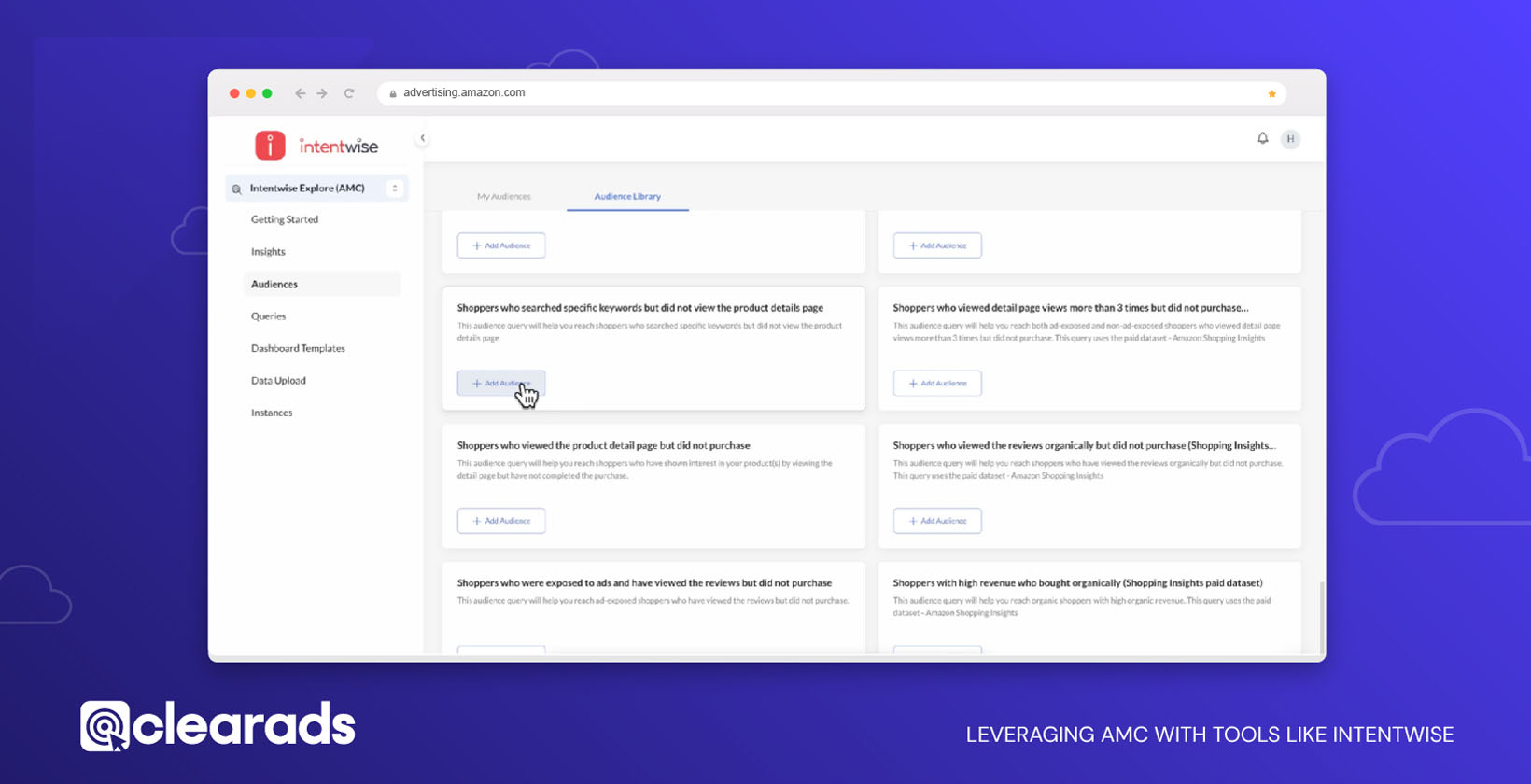This screenshot has height=784, width=1531.
Task: Click the Intentwise logo
Action: point(316,146)
